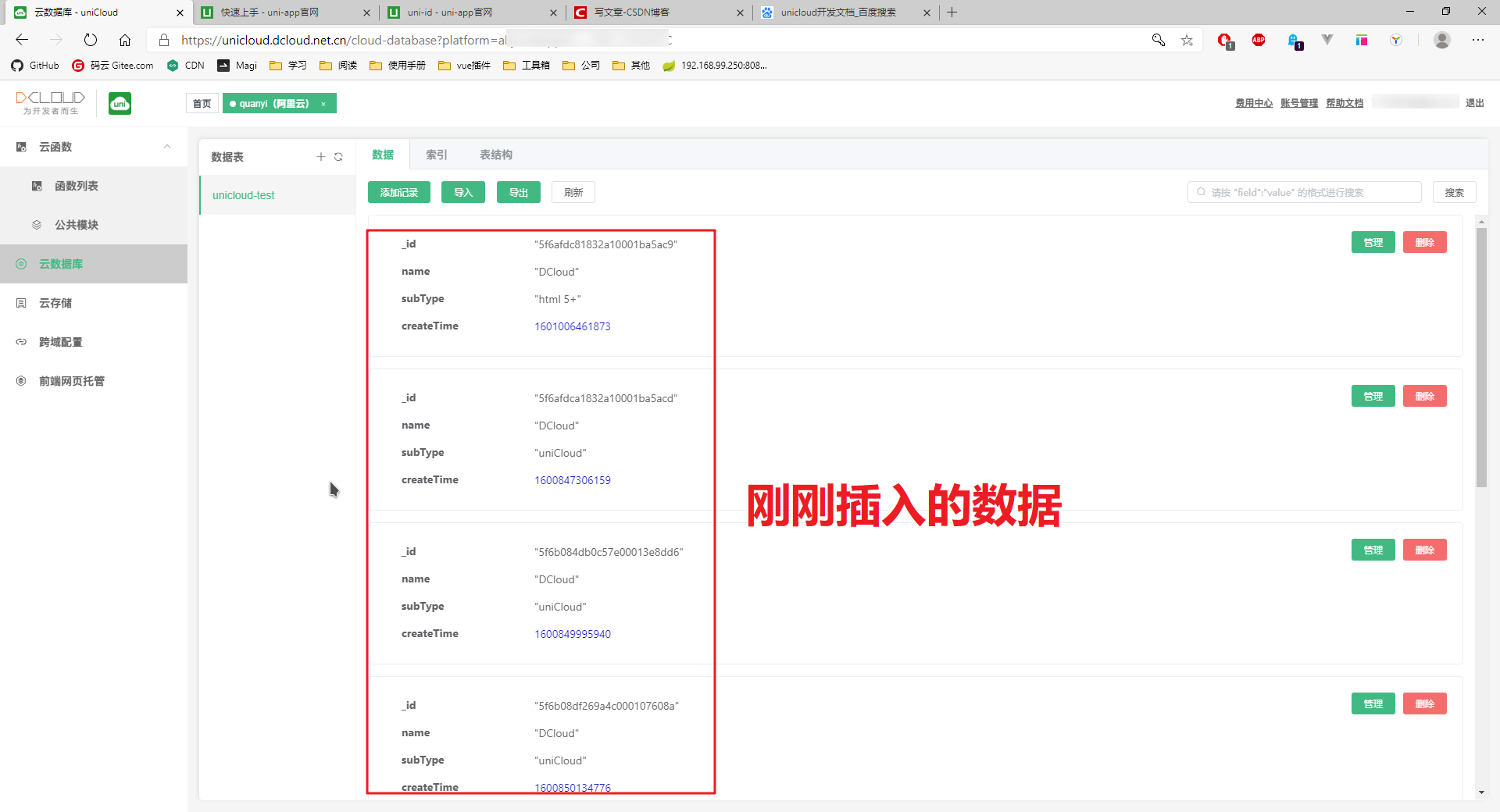This screenshot has height=812, width=1500.
Task: Open 跨域配置 in the sidebar
Action: coord(94,342)
